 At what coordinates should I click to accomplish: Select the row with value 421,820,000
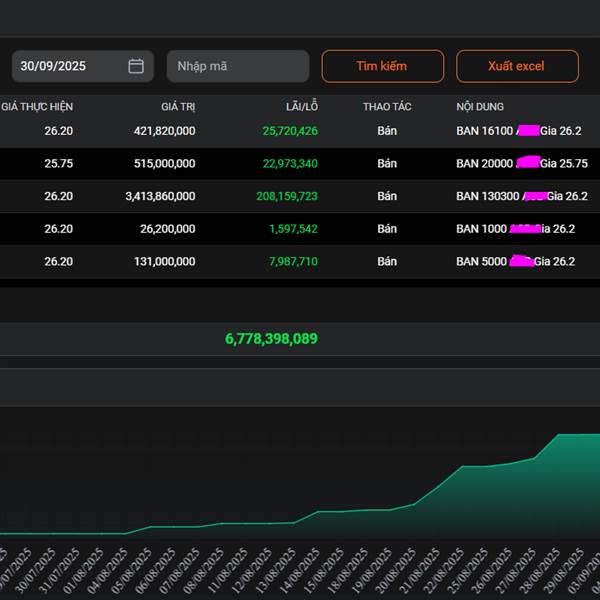[164, 131]
